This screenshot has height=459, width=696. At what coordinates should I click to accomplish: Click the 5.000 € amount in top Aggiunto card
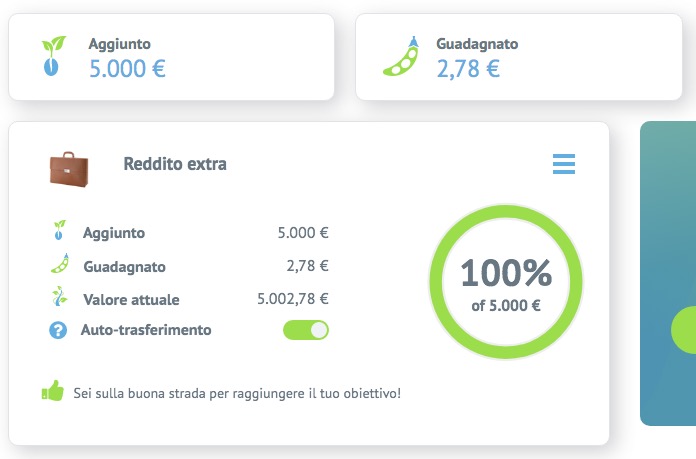click(127, 69)
